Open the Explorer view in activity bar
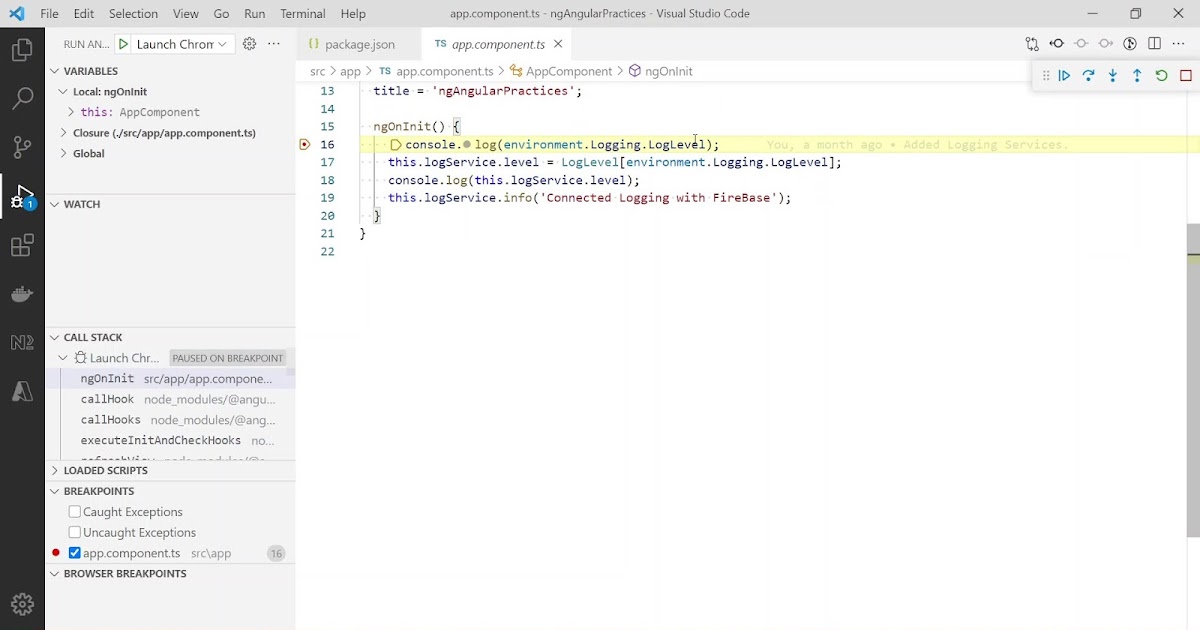Viewport: 1200px width, 630px height. point(22,49)
